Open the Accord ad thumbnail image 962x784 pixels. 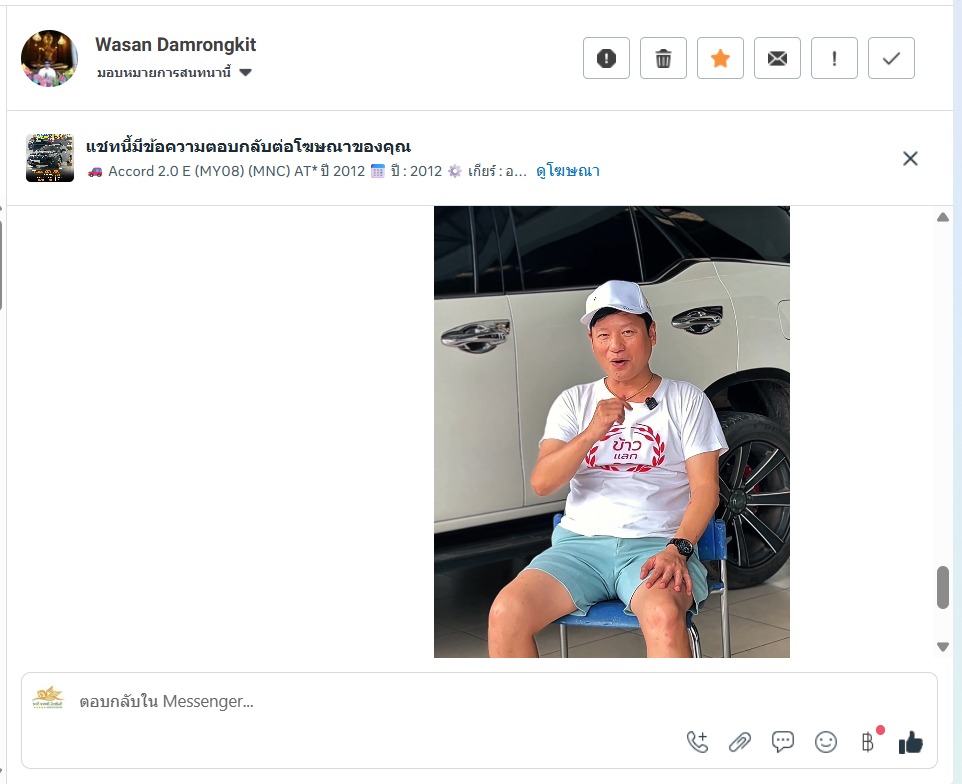click(50, 158)
